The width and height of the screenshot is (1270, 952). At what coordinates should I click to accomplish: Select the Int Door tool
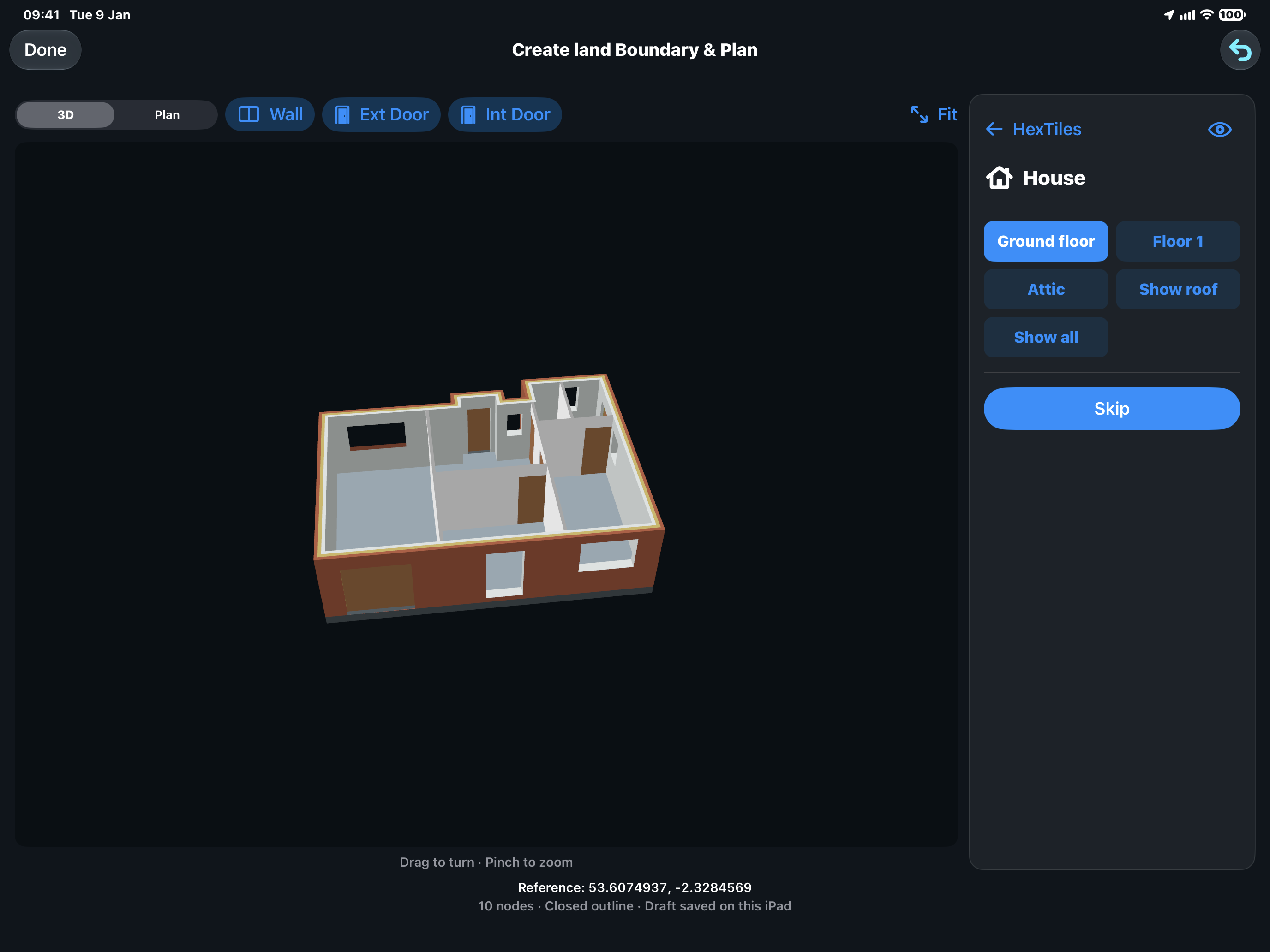[505, 115]
